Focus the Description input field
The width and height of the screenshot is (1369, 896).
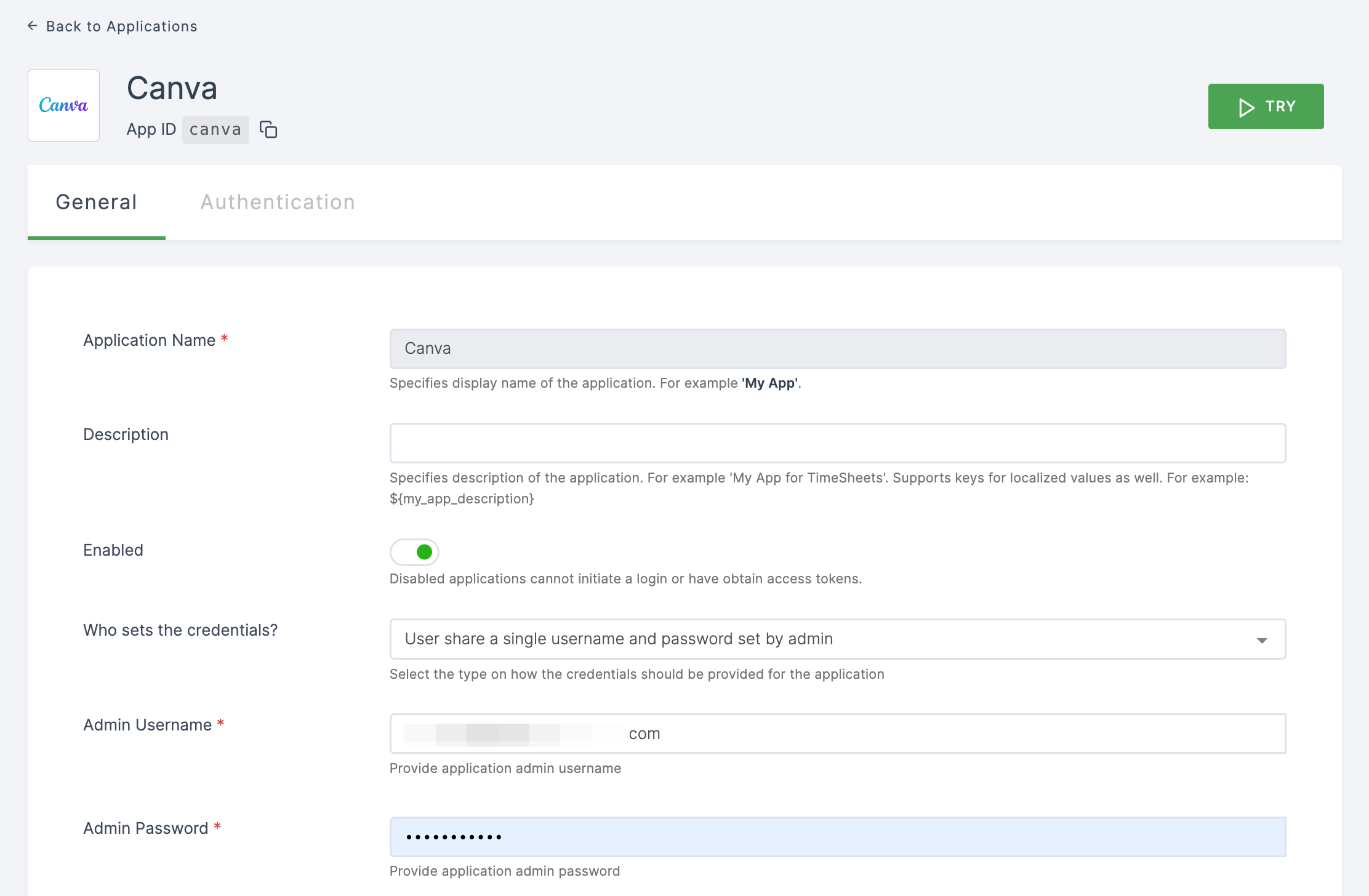pos(838,443)
